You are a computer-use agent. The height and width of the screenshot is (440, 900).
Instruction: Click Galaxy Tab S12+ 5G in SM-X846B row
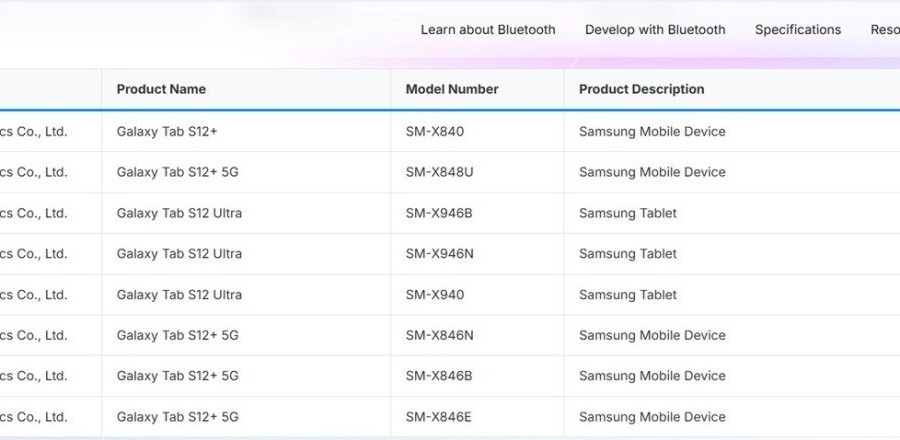pyautogui.click(x=177, y=376)
